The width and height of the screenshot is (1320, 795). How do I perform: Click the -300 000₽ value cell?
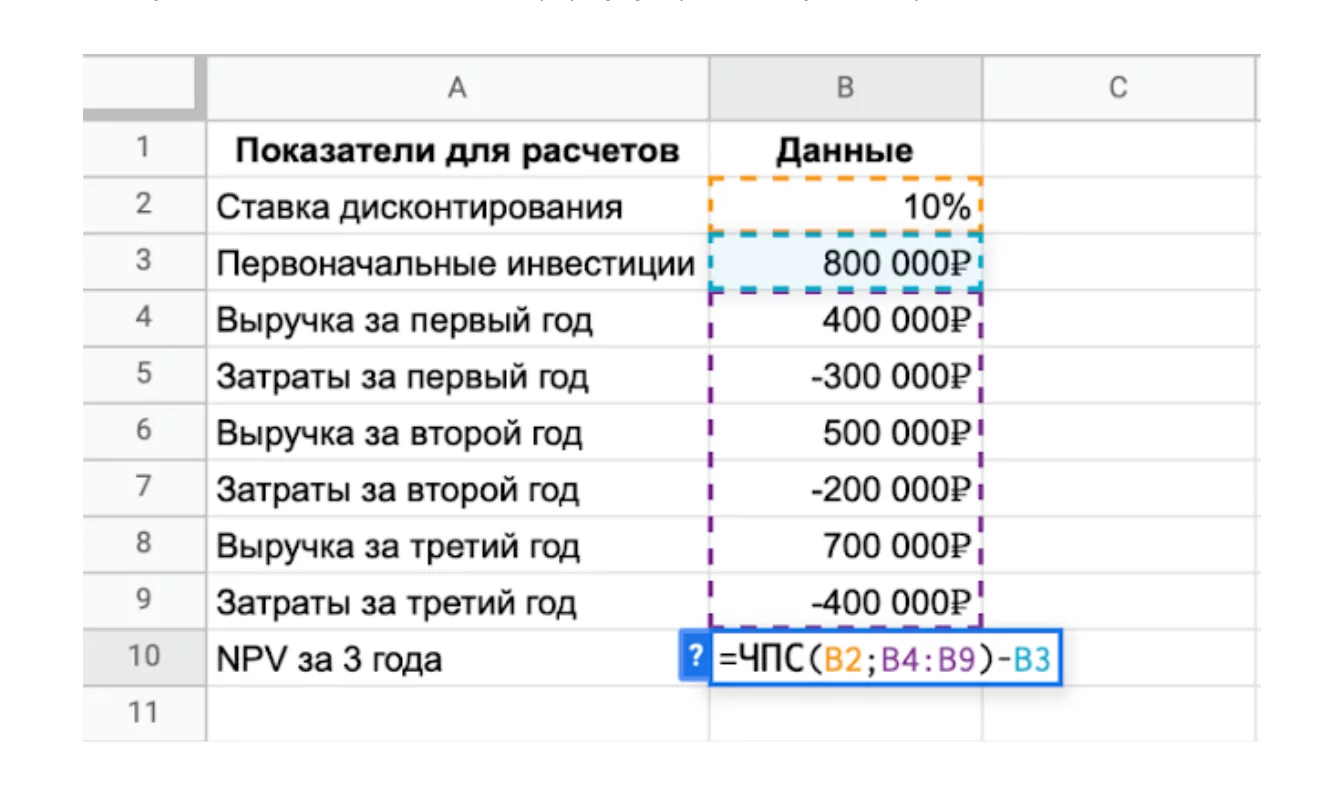click(x=846, y=375)
